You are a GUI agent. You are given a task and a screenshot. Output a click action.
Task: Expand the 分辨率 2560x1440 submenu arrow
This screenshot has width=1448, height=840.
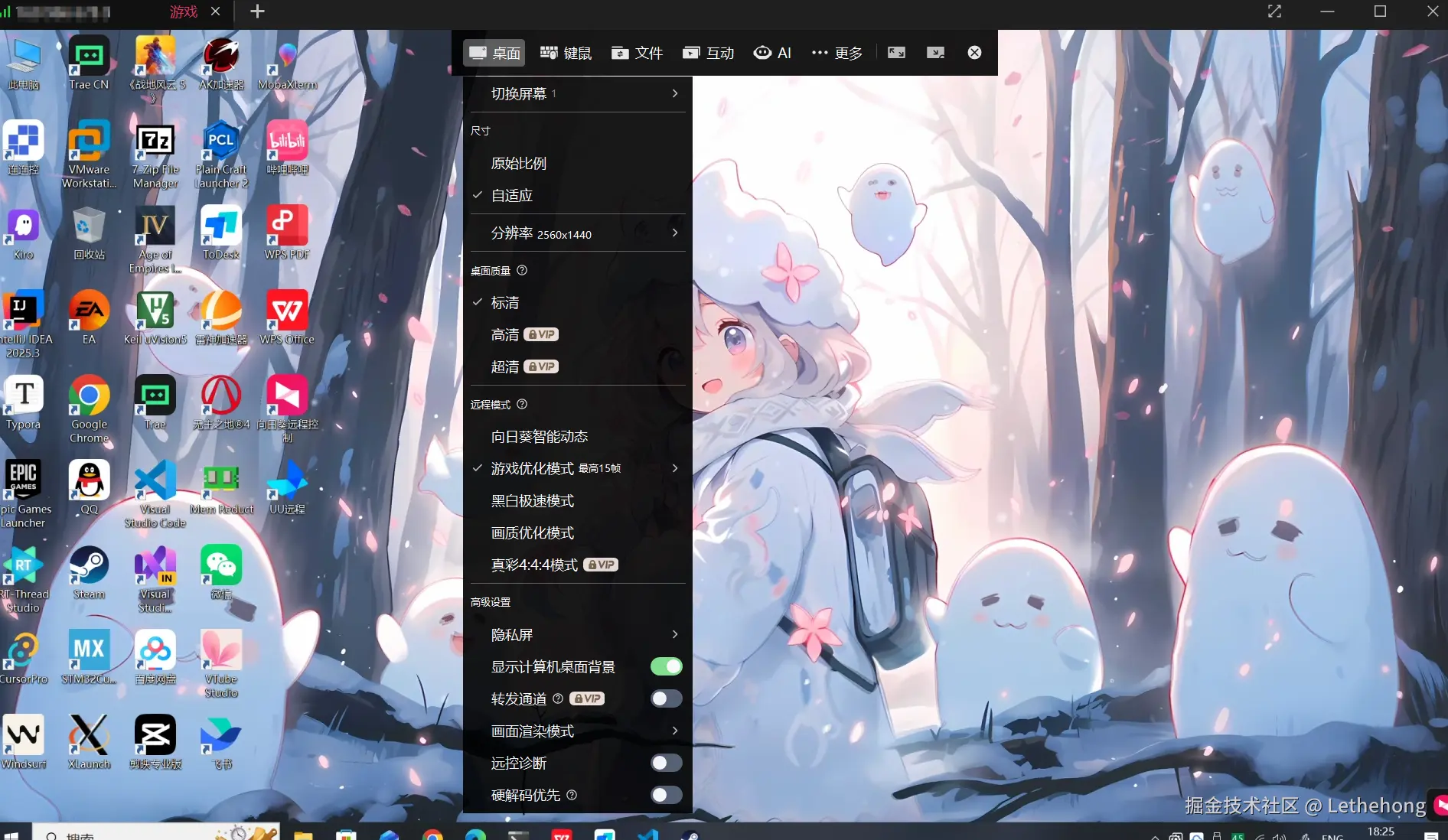(x=674, y=233)
